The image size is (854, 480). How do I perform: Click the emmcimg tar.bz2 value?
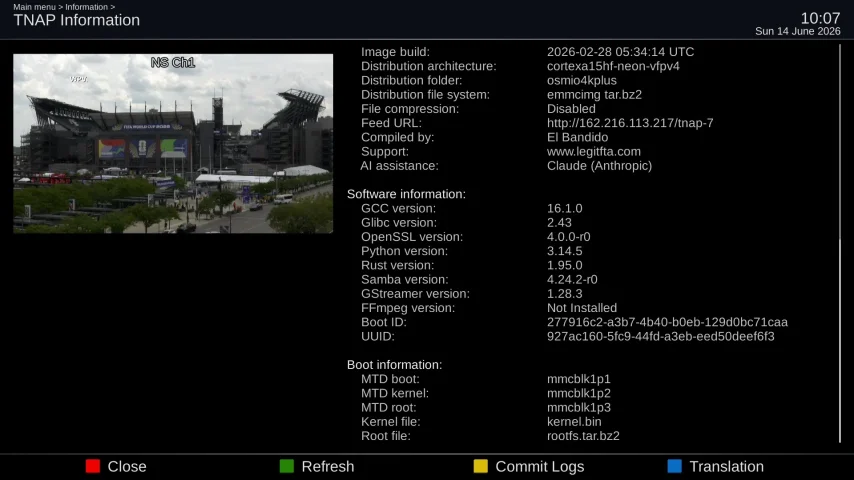point(594,95)
